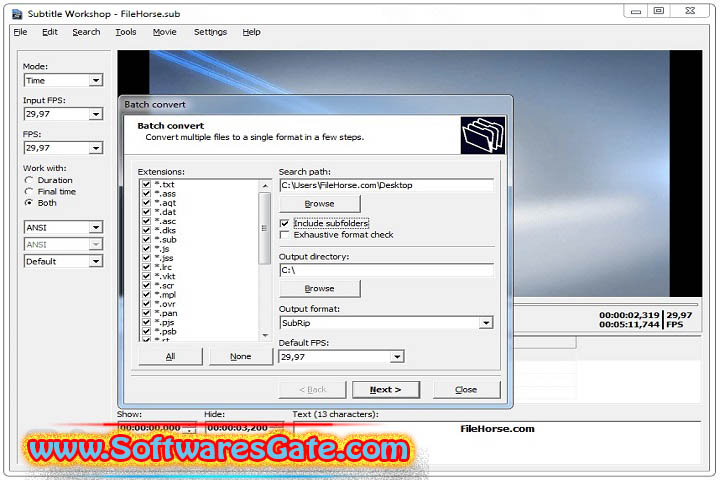This screenshot has height=480, width=720.
Task: Open the Tools menu
Action: click(125, 32)
